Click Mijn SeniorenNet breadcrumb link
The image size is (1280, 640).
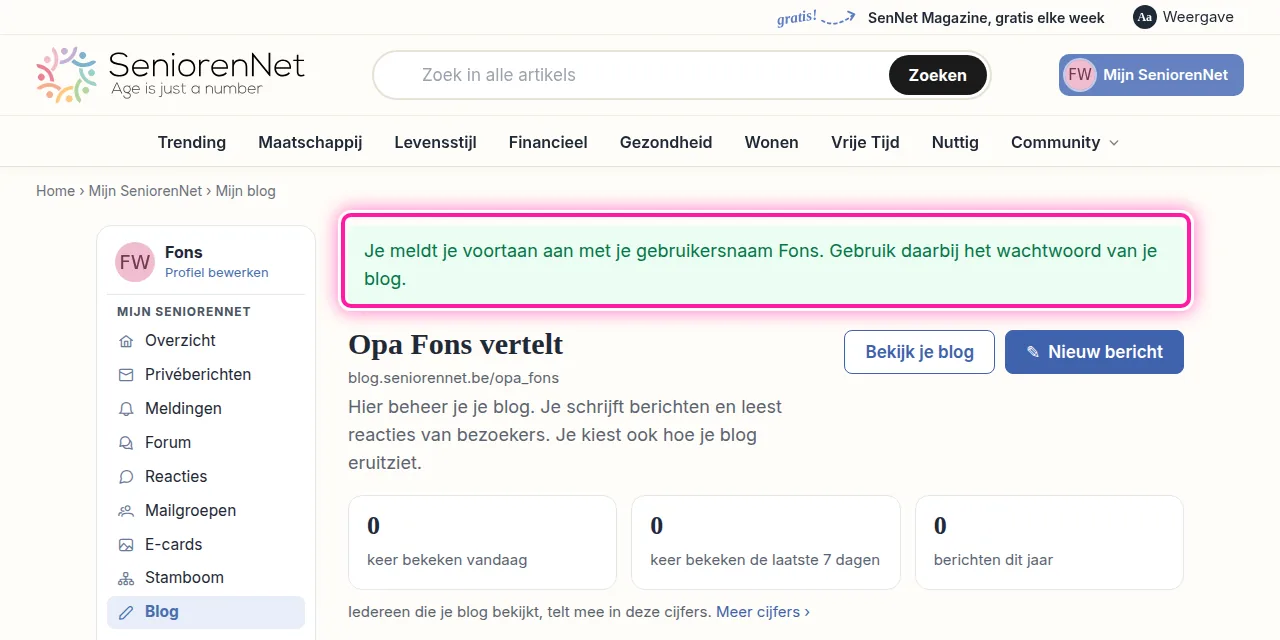(x=145, y=190)
